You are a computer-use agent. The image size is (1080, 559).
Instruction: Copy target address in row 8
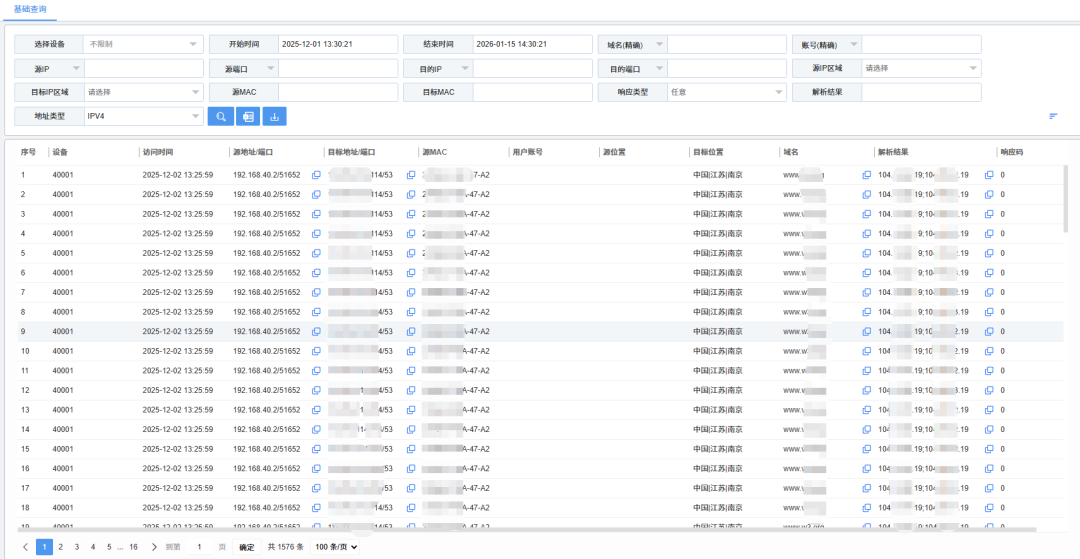411,312
